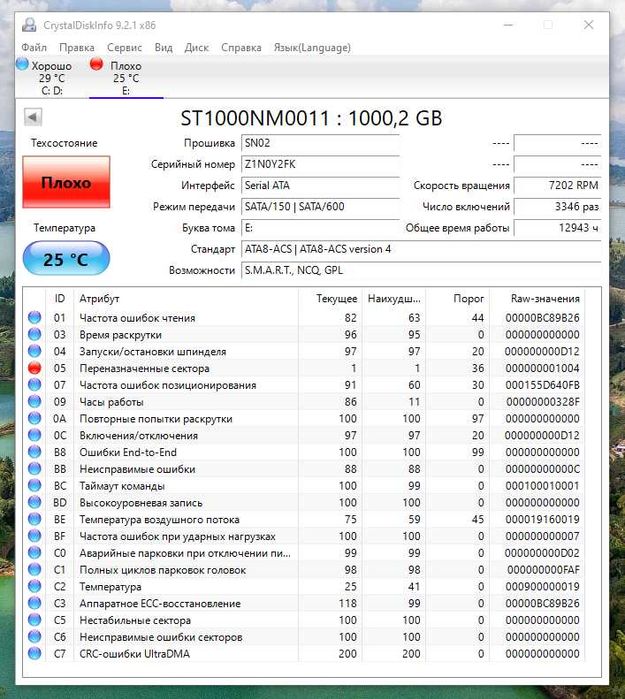Open the Справка menu
625x699 pixels.
click(241, 47)
